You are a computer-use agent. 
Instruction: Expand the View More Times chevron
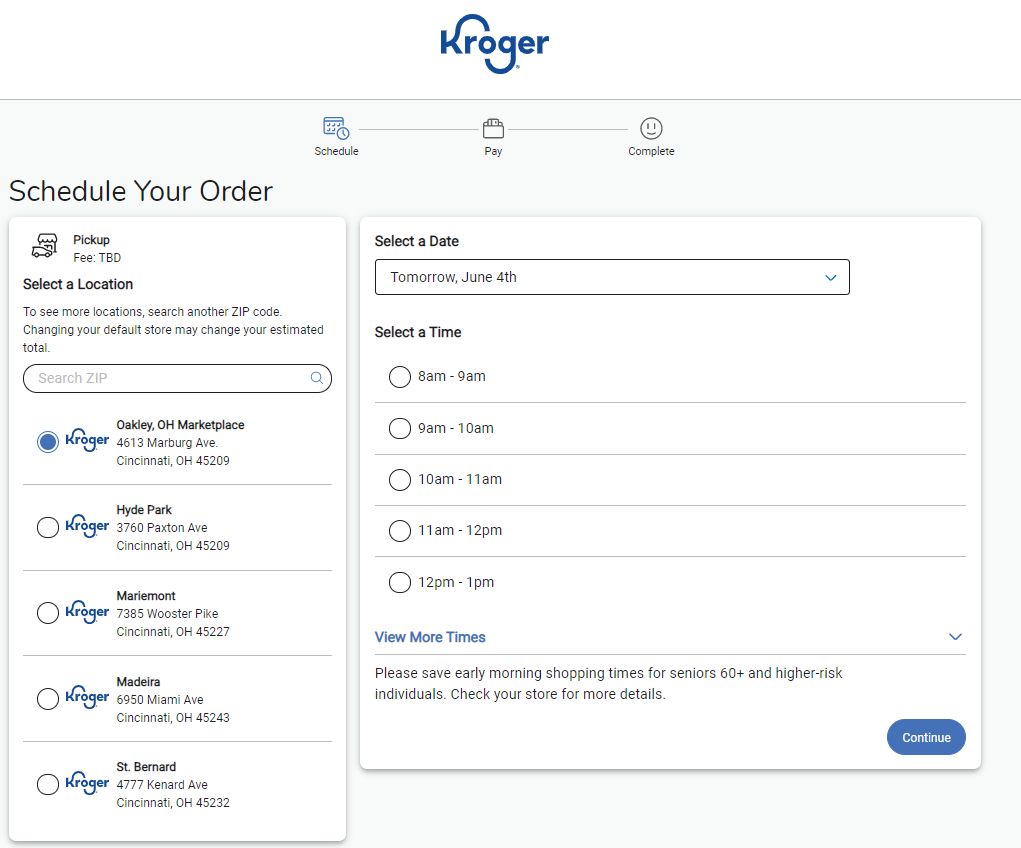(x=955, y=637)
